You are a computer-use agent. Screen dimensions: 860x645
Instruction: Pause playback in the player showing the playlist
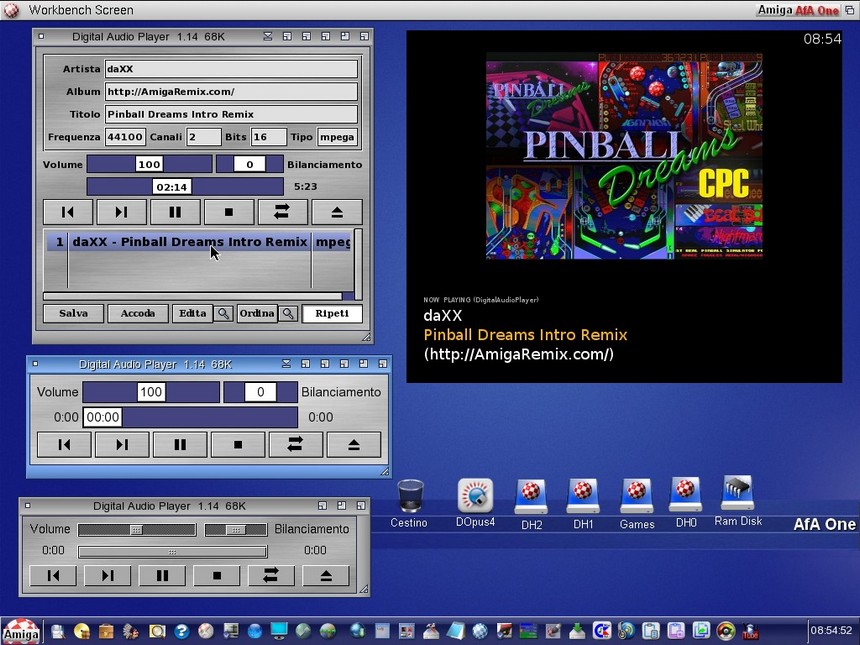pos(175,212)
